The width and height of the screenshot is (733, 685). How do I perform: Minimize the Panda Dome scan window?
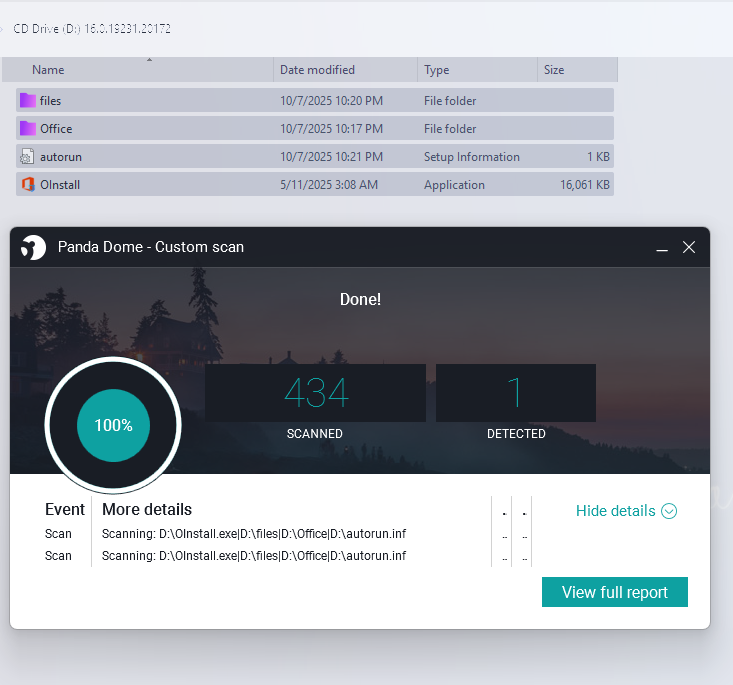tap(661, 248)
